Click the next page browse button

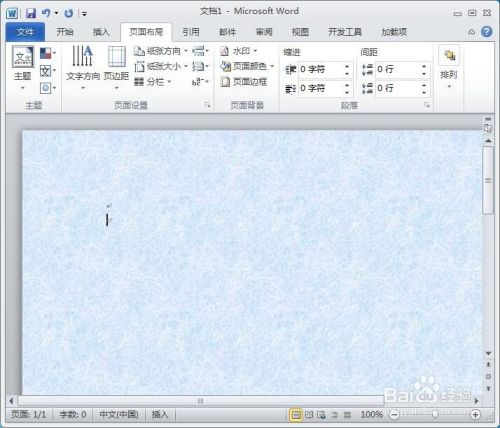point(488,388)
